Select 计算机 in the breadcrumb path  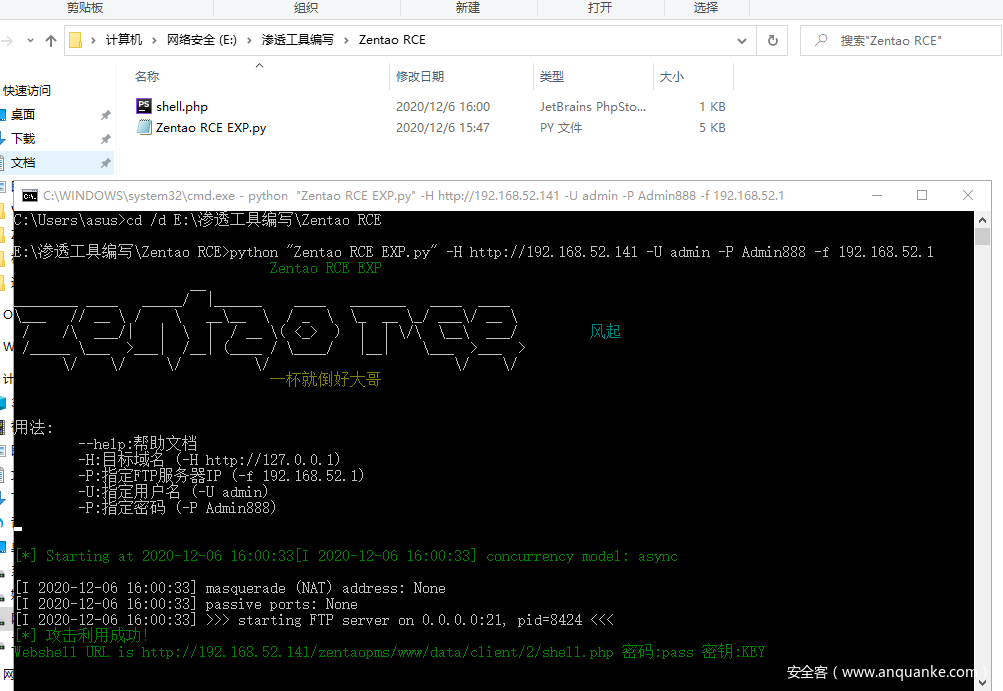123,40
